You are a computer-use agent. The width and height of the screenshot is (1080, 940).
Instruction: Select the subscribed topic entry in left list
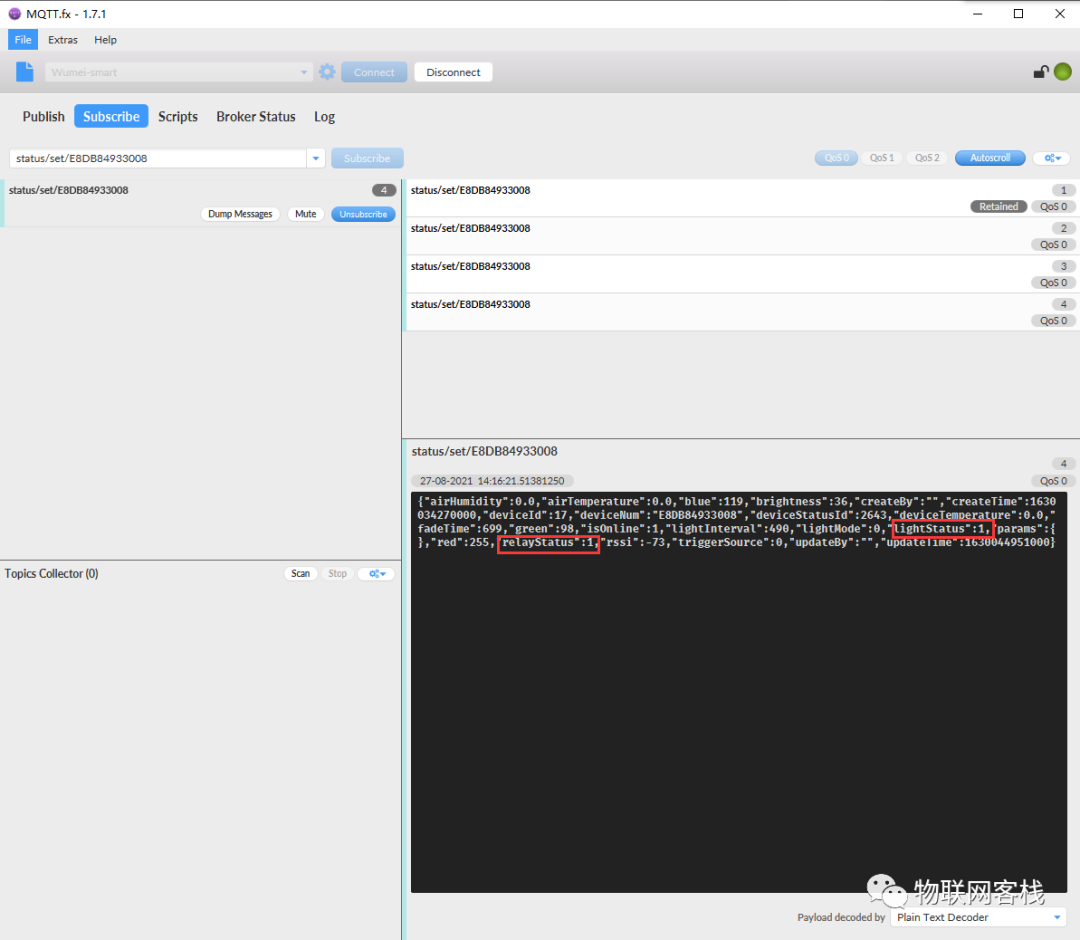click(200, 203)
